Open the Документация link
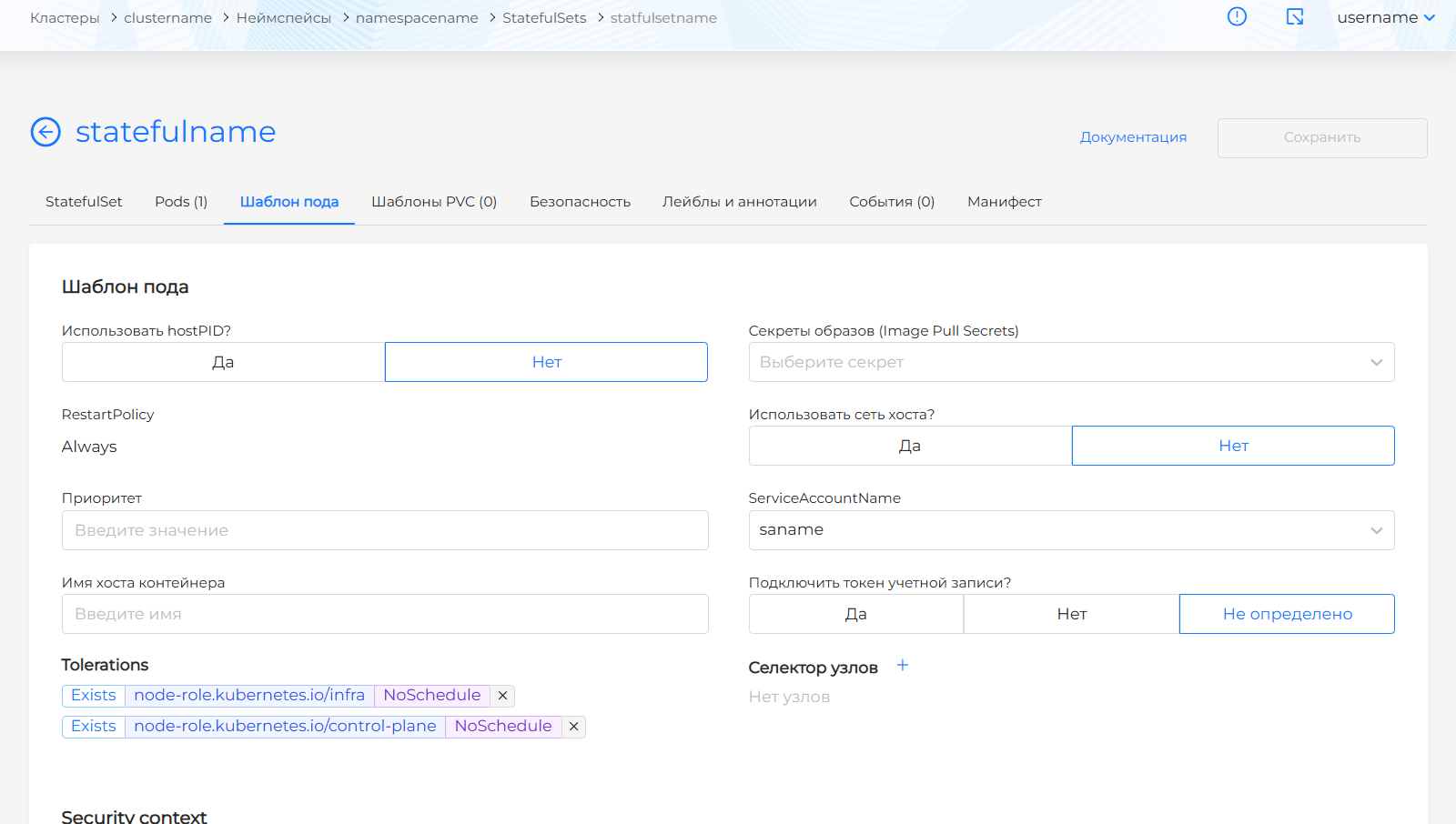Screen dimensions: 1456x824 [1133, 137]
